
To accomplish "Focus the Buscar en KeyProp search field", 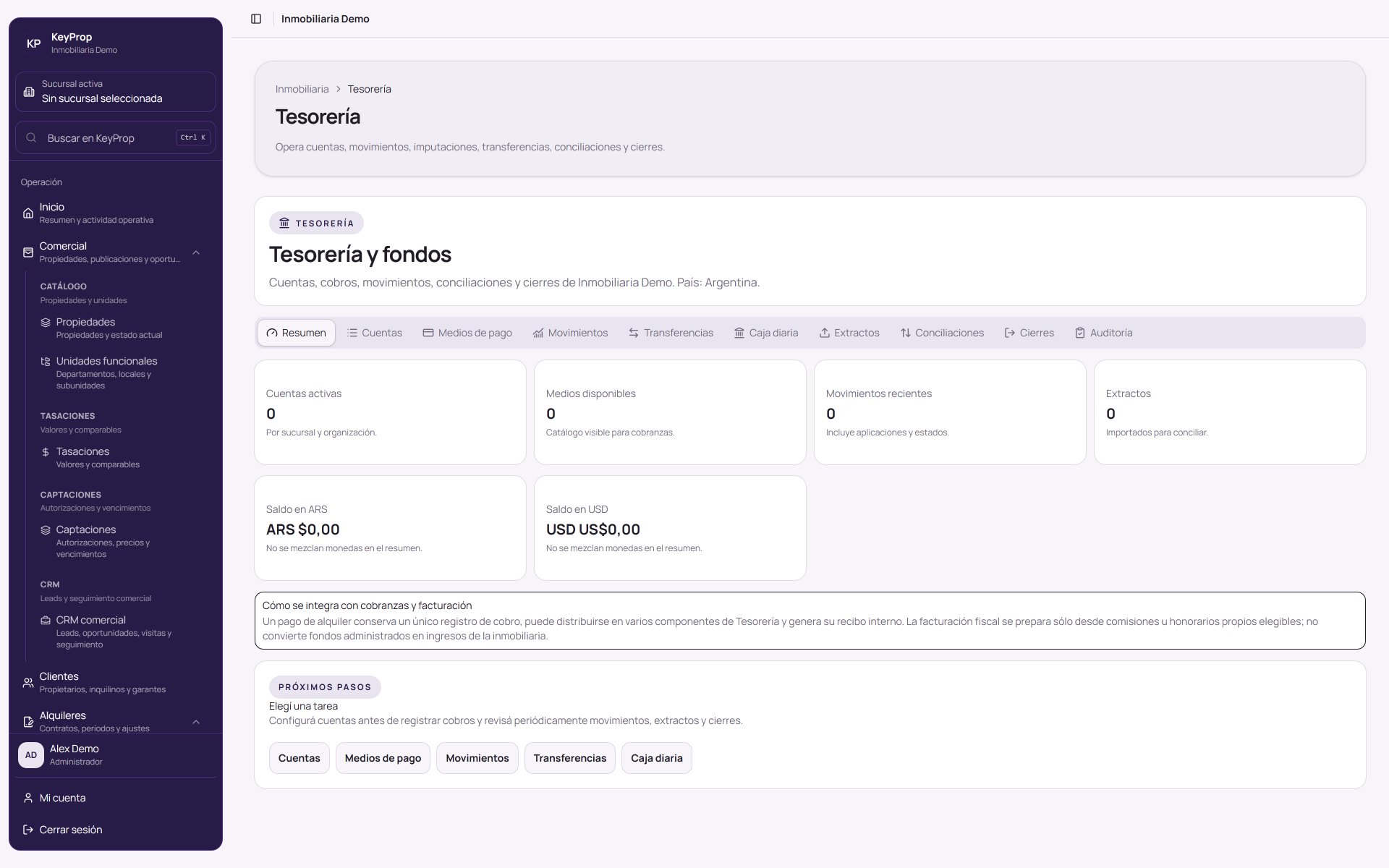I will (116, 137).
